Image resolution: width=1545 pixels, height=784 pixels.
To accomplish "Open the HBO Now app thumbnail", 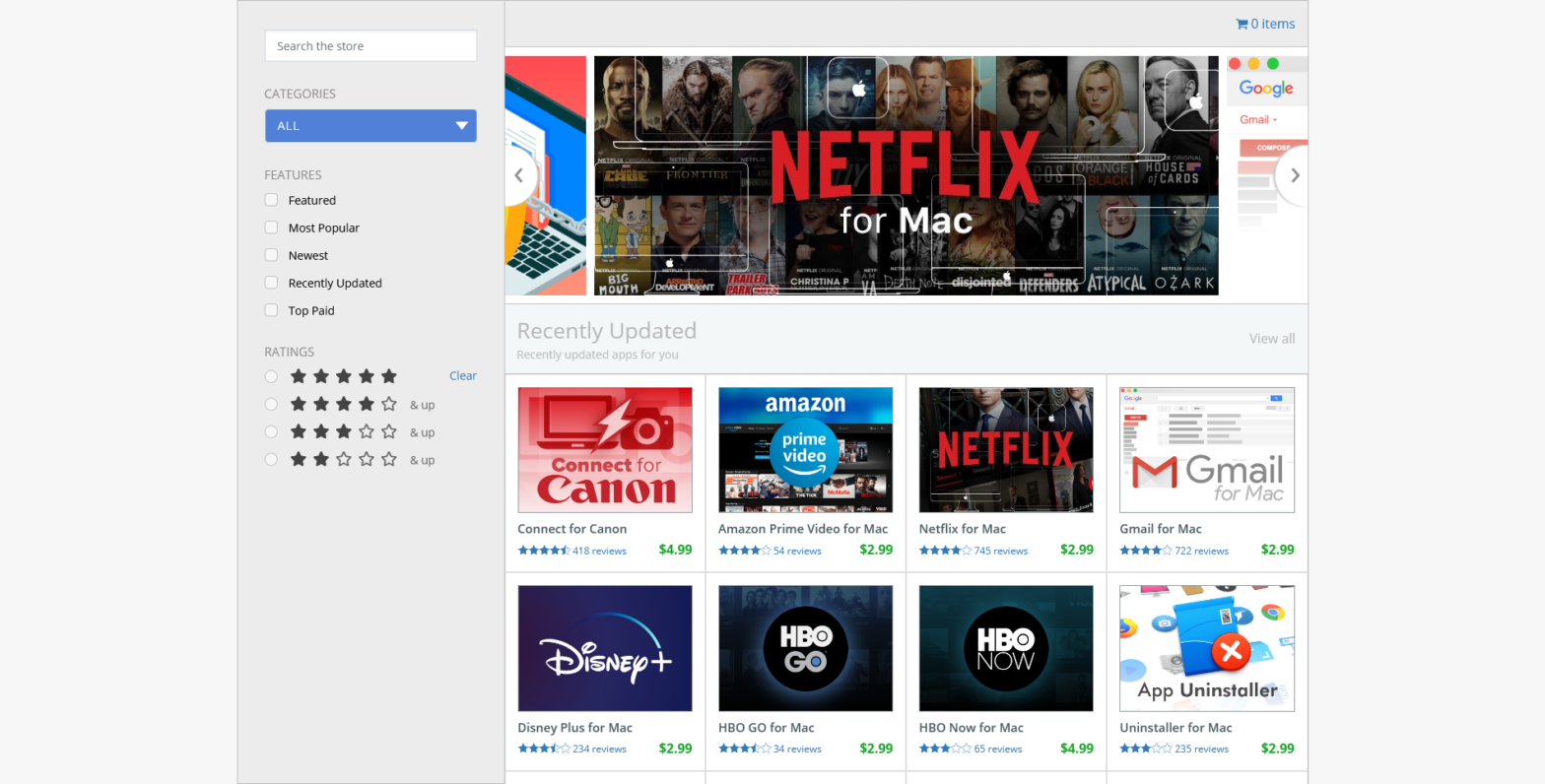I will (1006, 649).
